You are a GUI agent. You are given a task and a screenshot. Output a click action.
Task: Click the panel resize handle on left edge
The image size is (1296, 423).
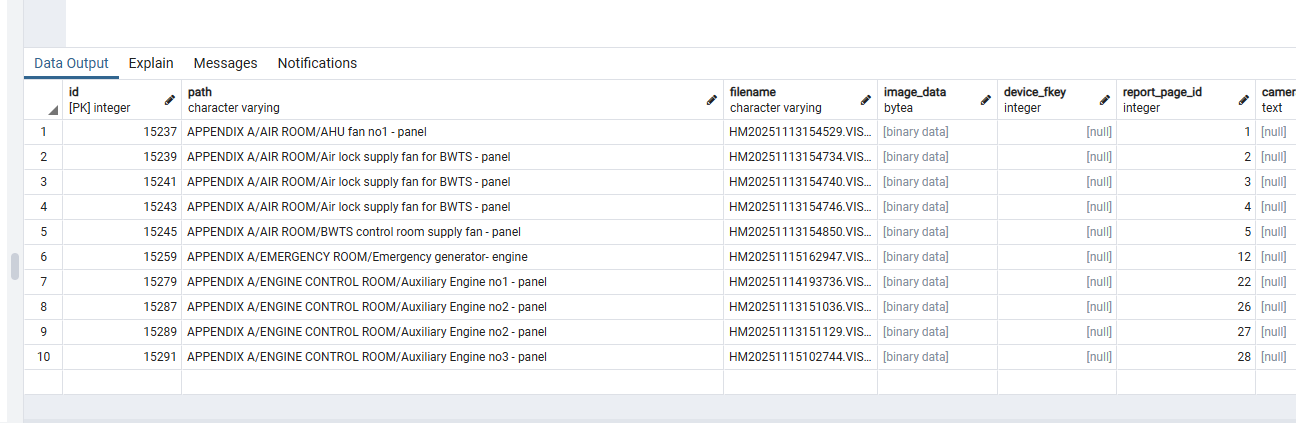point(15,267)
